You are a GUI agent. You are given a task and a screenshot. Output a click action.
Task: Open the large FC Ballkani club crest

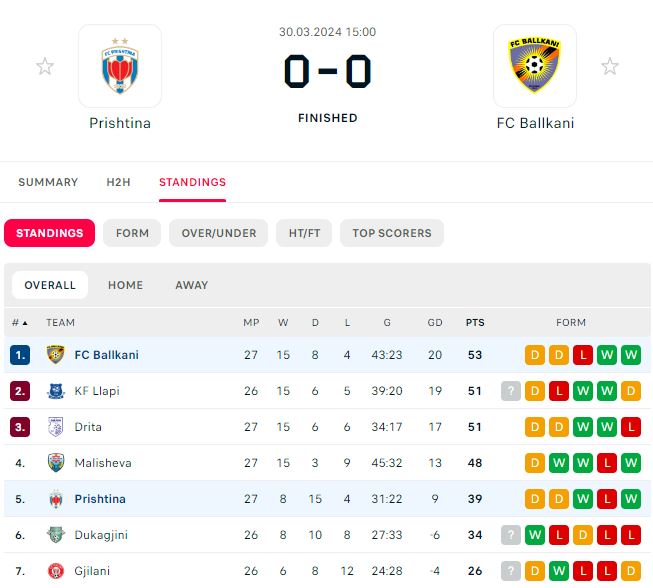(x=535, y=66)
